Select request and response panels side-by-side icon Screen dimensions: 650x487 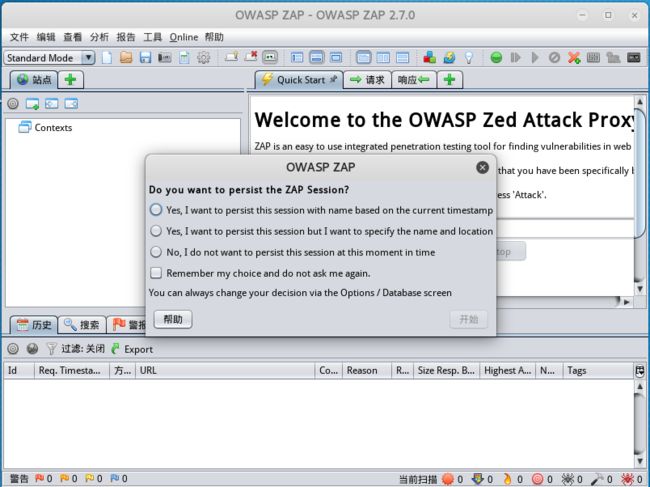click(383, 57)
